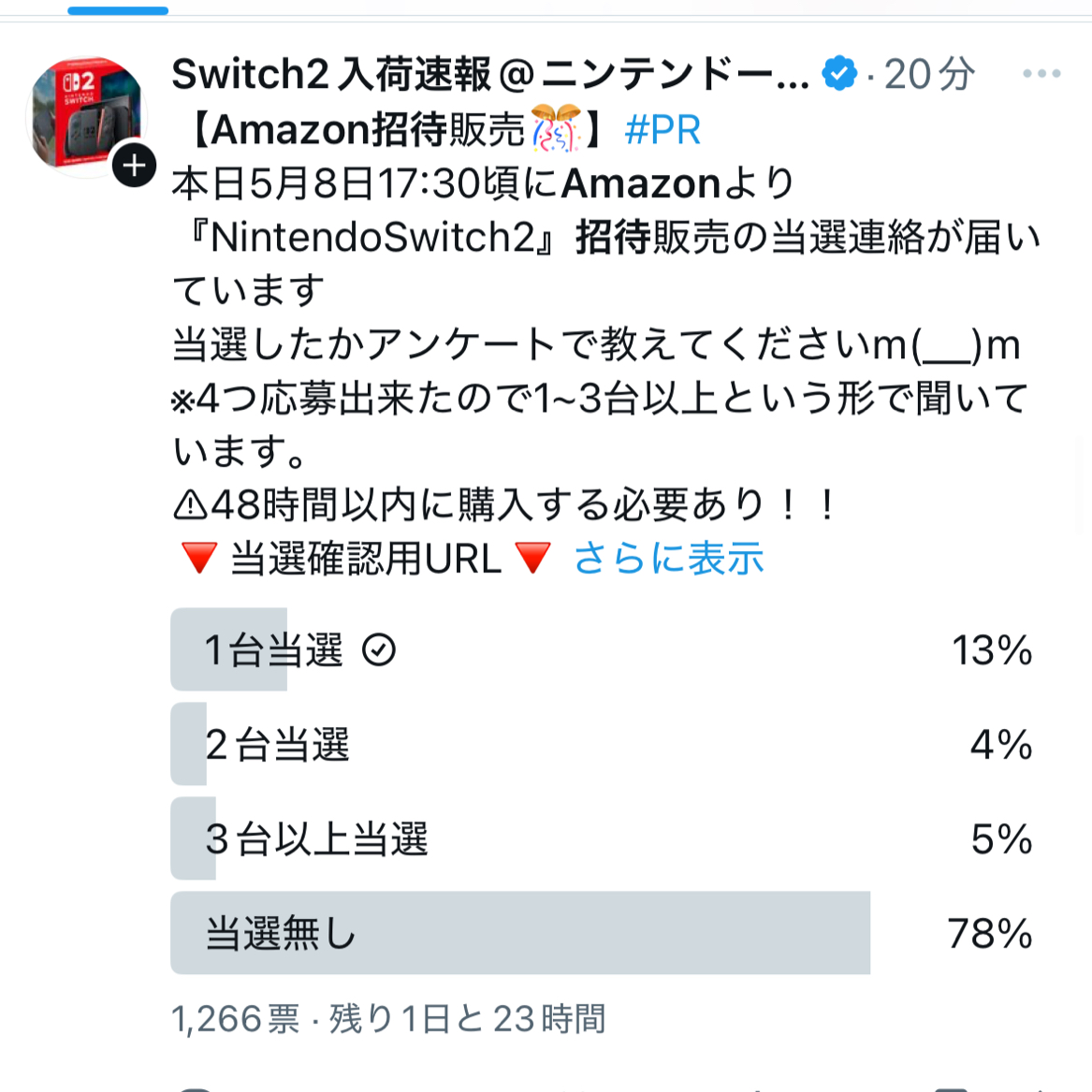Click the party popper emoji after Amazon招待販売
This screenshot has width=1092, height=1092.
point(557,128)
